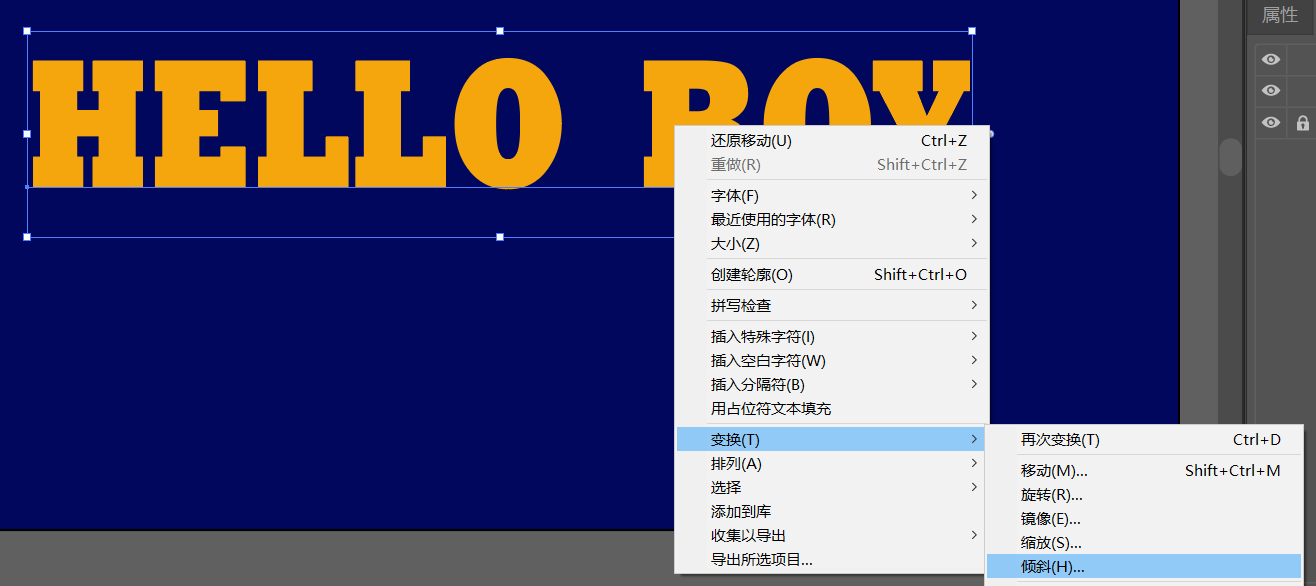This screenshot has width=1316, height=586.
Task: Click the vertical scrollbar thumb beside the canvas
Action: 1231,156
